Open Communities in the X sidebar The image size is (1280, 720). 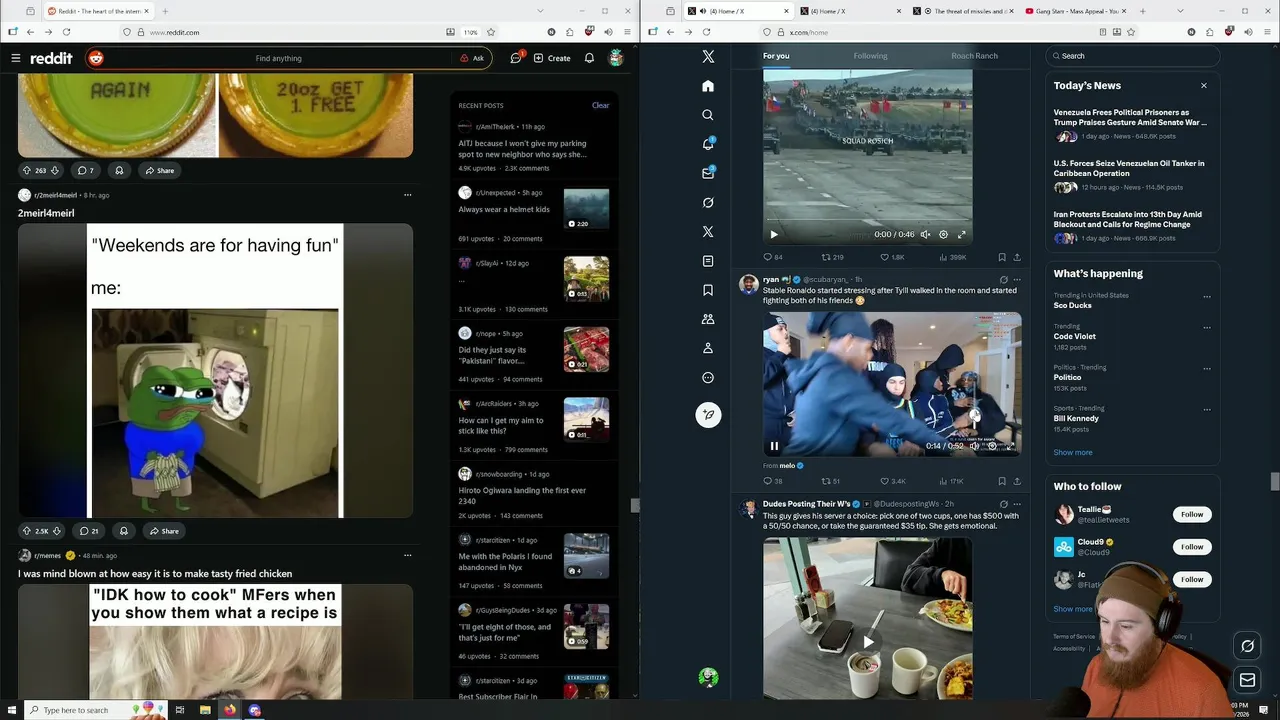[x=708, y=319]
